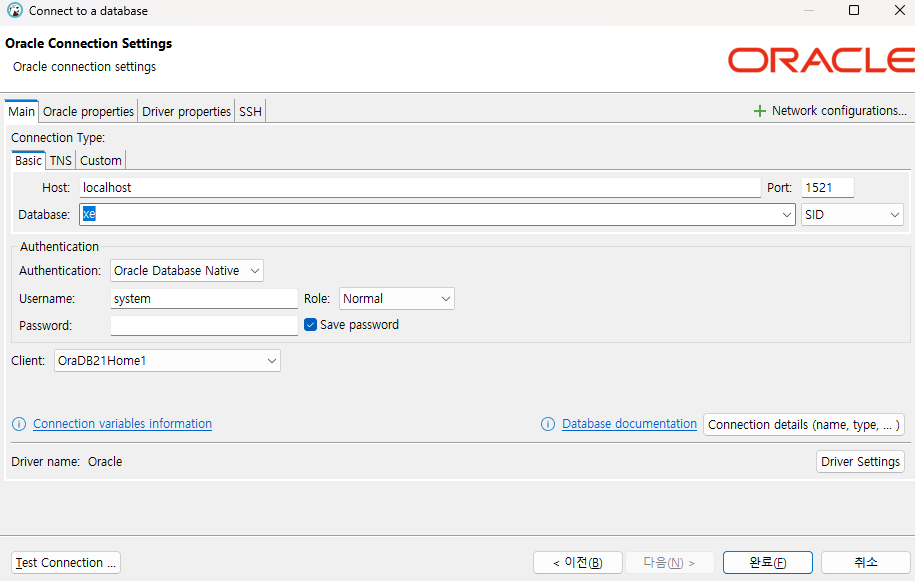Open Connection details (name, type, ...) button
The height and width of the screenshot is (581, 915).
804,425
